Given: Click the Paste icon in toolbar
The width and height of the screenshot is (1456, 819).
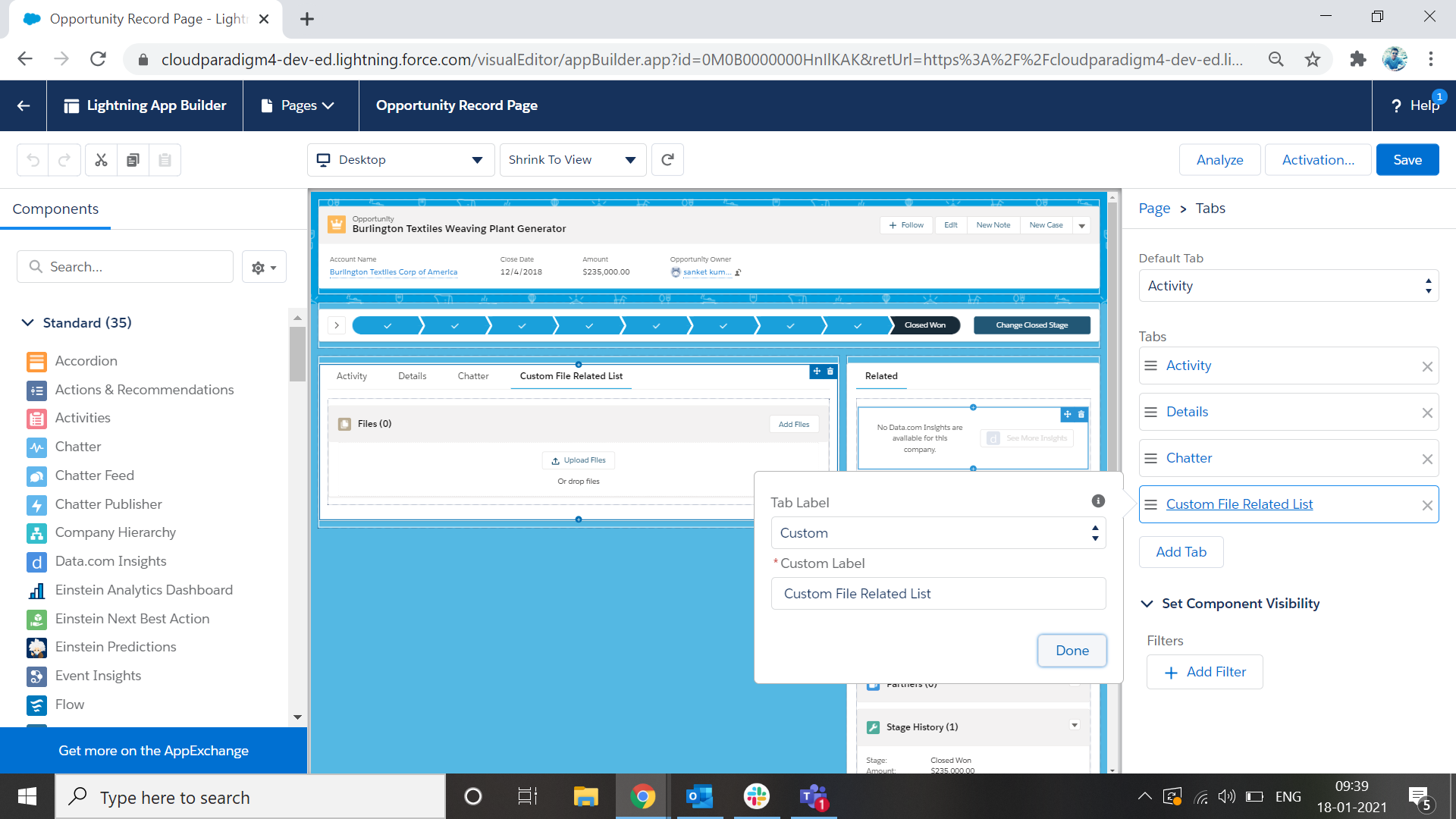Looking at the screenshot, I should [x=164, y=160].
